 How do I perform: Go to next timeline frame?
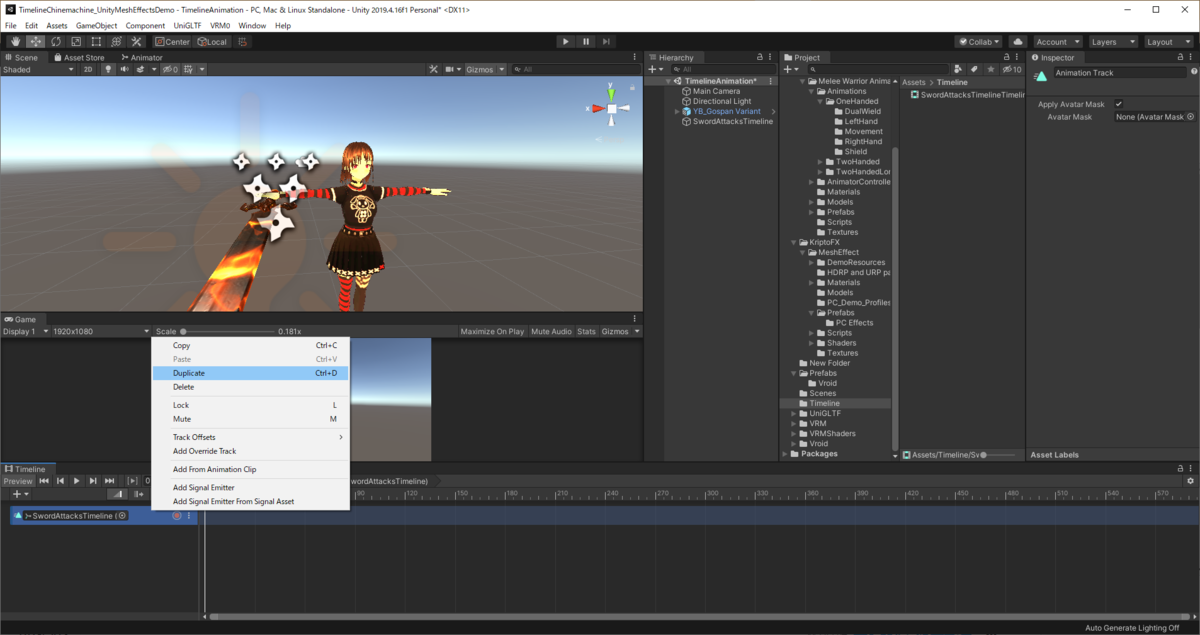click(x=93, y=481)
